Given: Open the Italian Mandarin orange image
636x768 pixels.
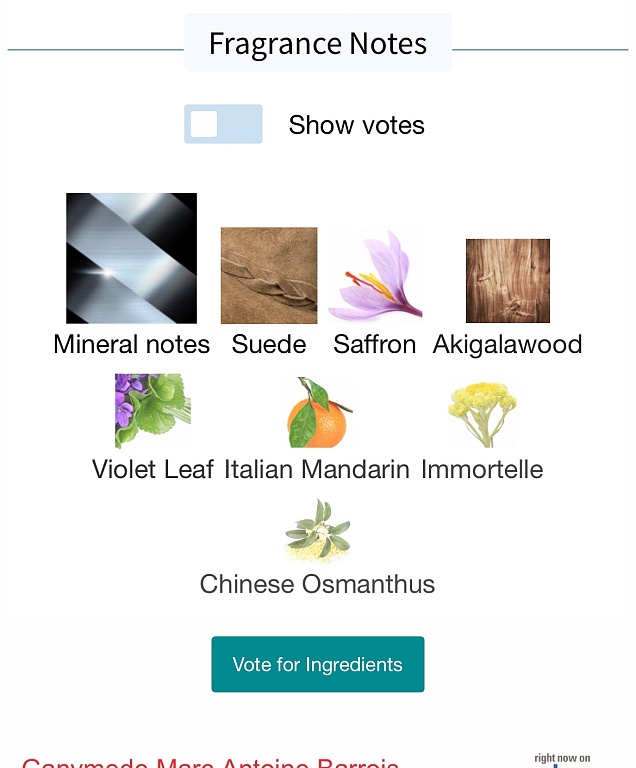Looking at the screenshot, I should pyautogui.click(x=318, y=411).
